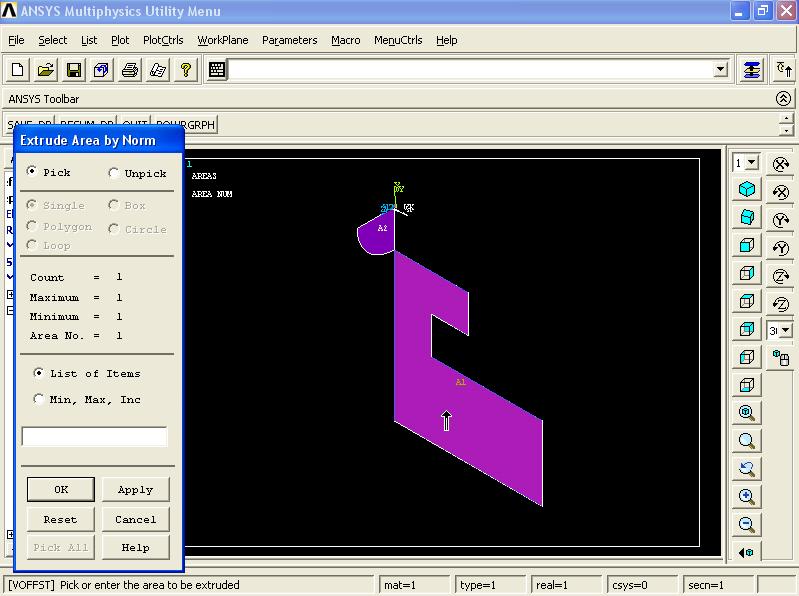This screenshot has height=596, width=799.
Task: Choose the Box picking mode
Action: tap(114, 205)
